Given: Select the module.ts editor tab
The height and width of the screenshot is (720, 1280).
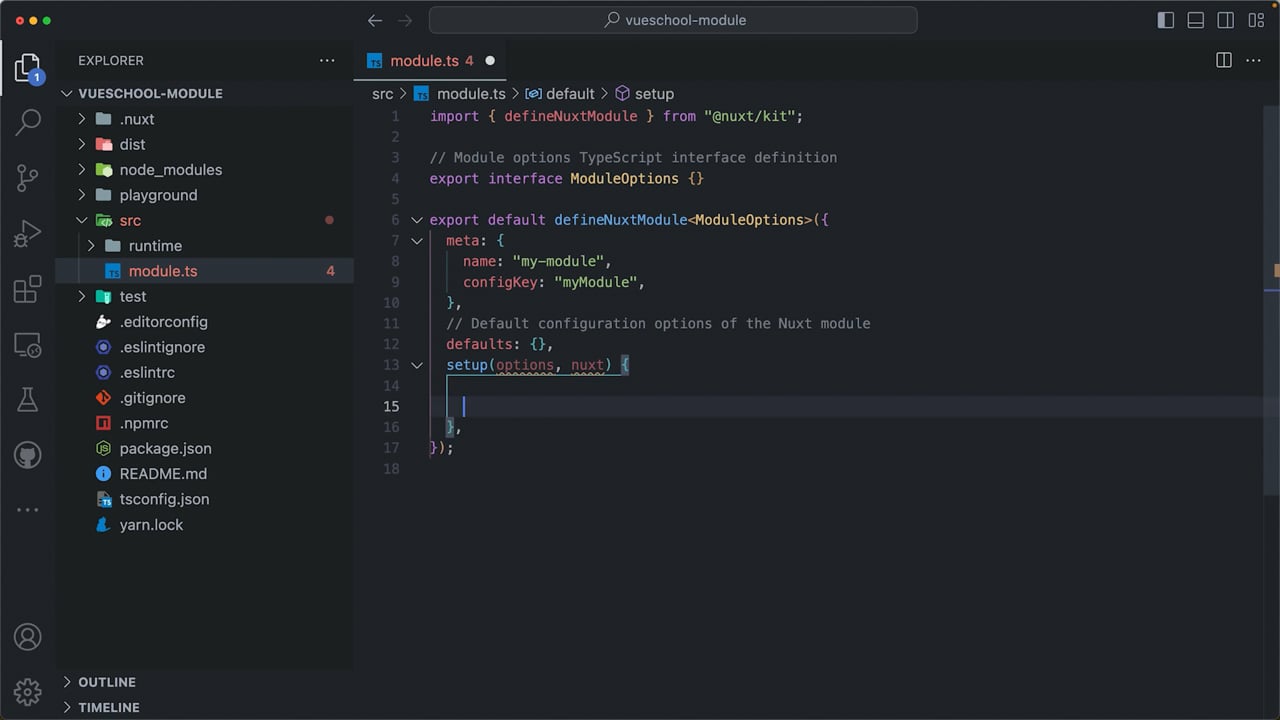Looking at the screenshot, I should [x=430, y=61].
